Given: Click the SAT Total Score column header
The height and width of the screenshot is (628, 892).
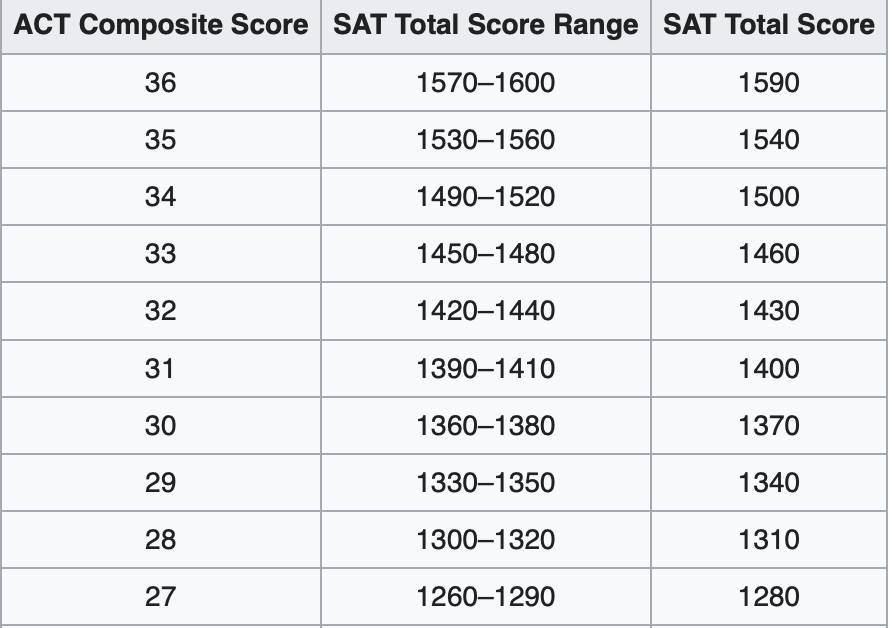Looking at the screenshot, I should tap(769, 26).
